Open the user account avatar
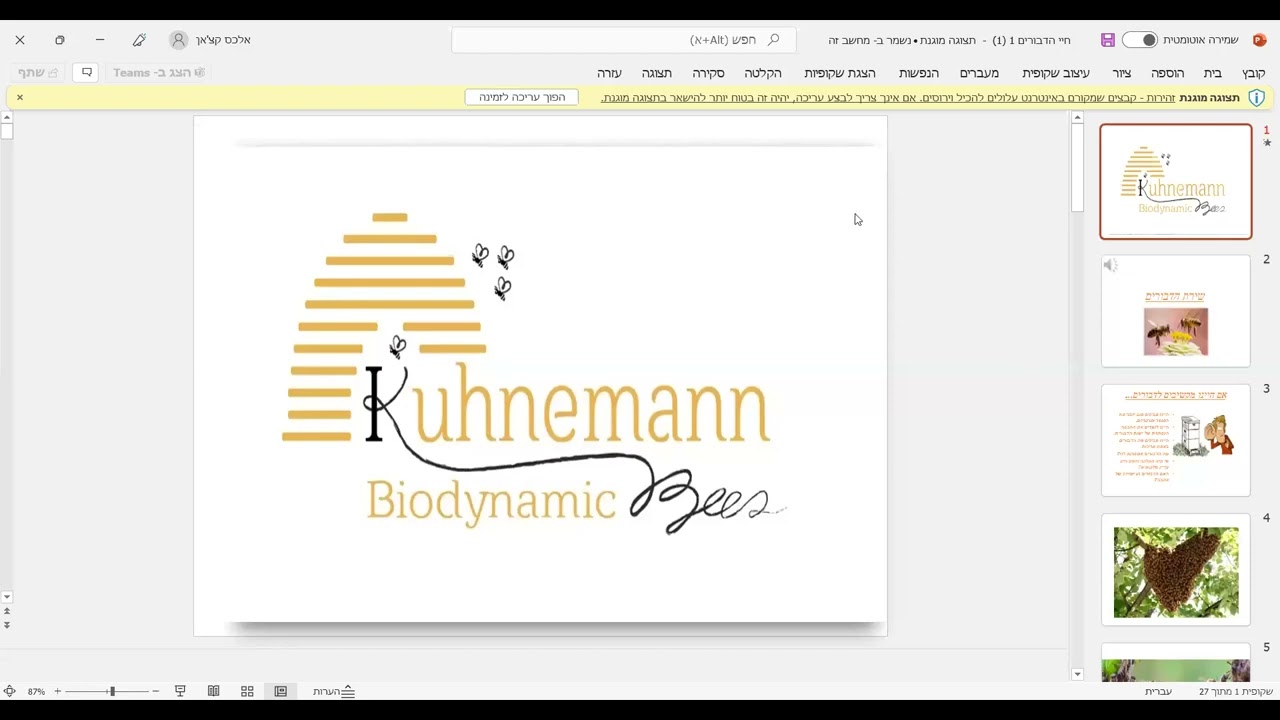Screen dimensions: 1280x720 (179, 40)
